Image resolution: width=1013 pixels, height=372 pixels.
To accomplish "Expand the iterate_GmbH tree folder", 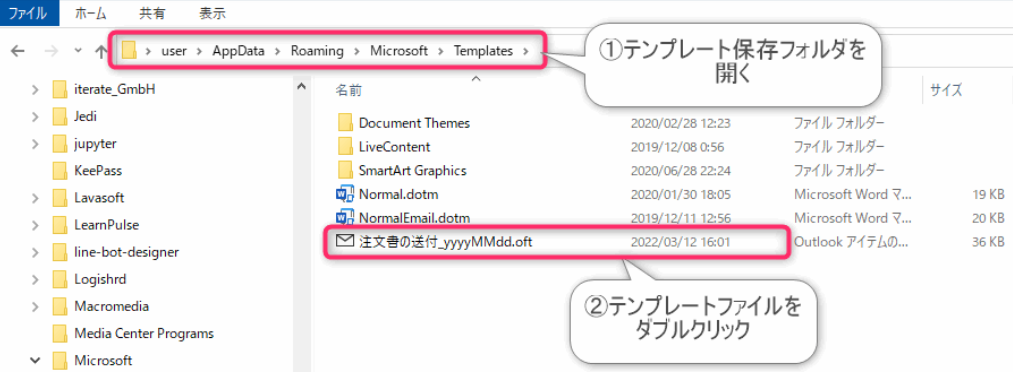I will click(x=36, y=89).
